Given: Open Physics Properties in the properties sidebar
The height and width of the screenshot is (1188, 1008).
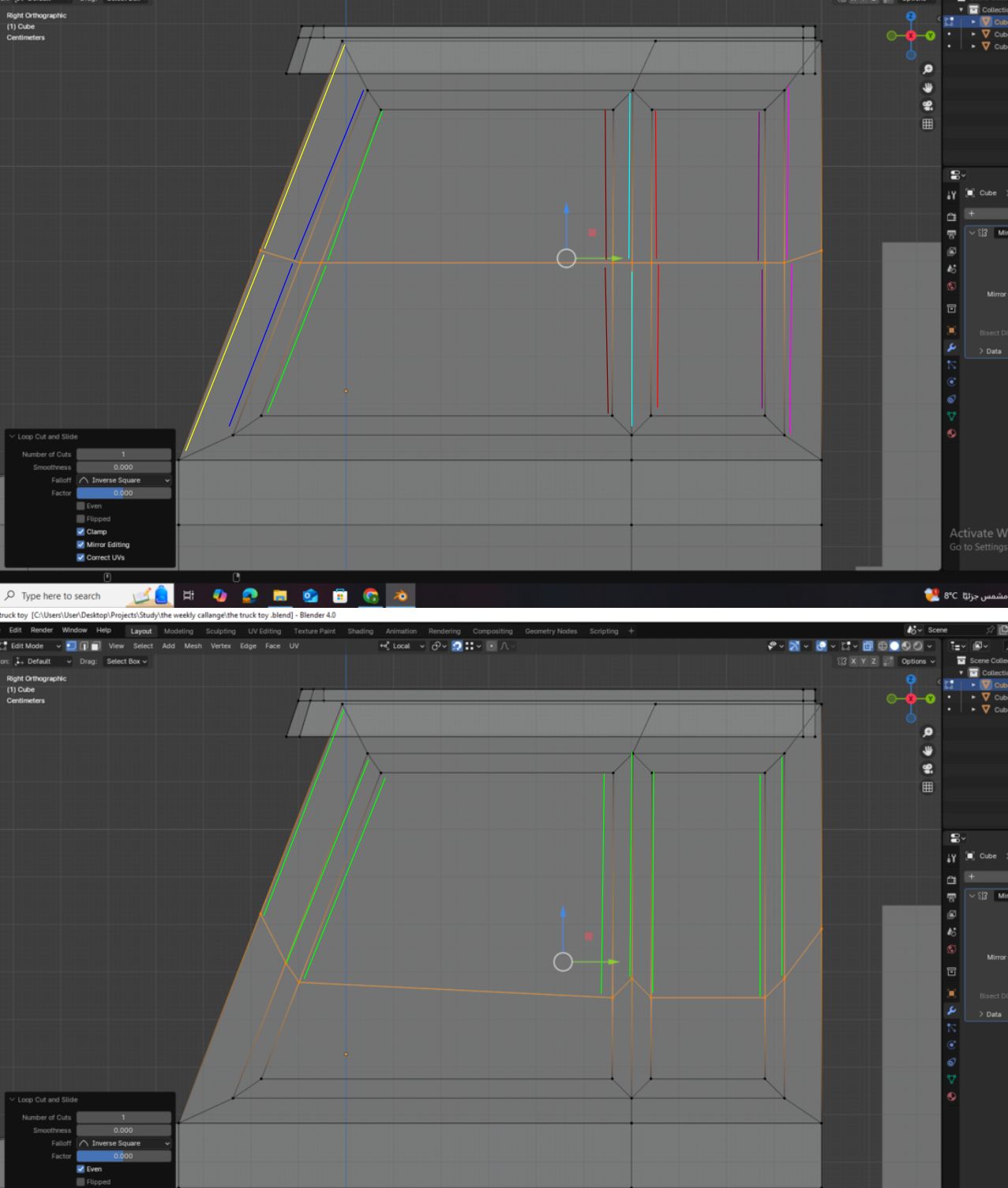Looking at the screenshot, I should (952, 1044).
